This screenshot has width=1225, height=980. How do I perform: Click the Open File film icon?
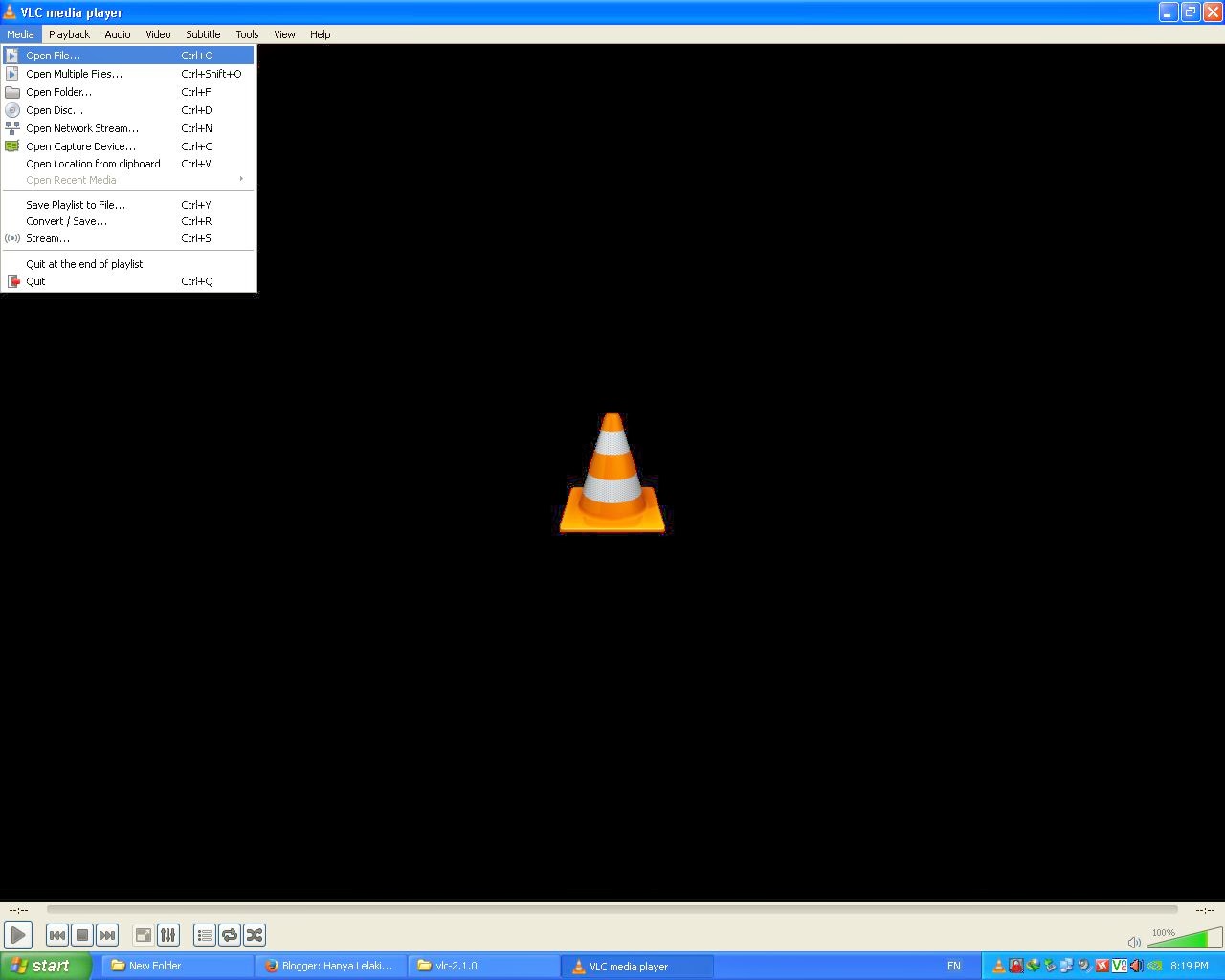tap(12, 56)
